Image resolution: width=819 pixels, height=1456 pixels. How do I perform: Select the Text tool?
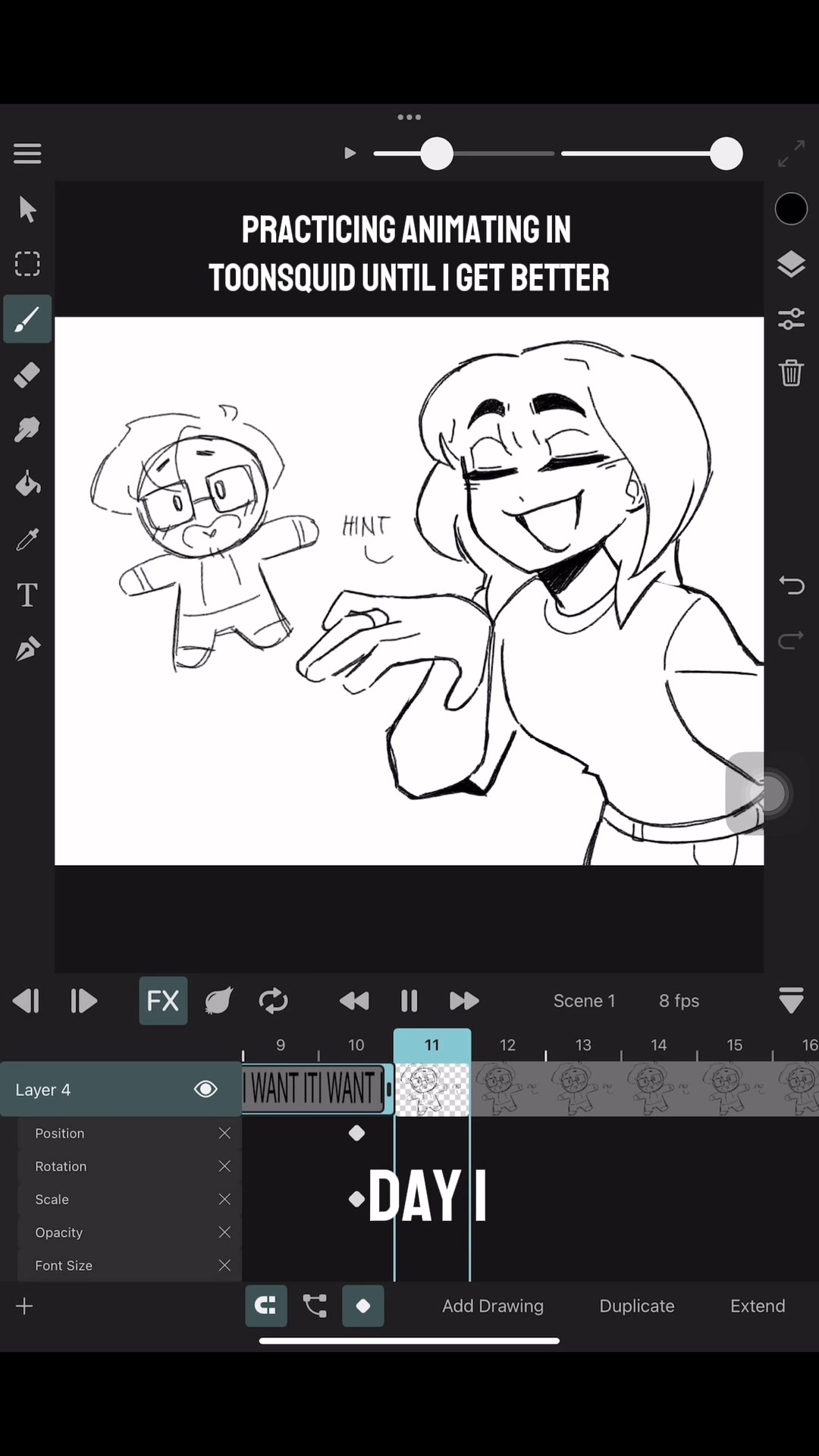[x=27, y=595]
